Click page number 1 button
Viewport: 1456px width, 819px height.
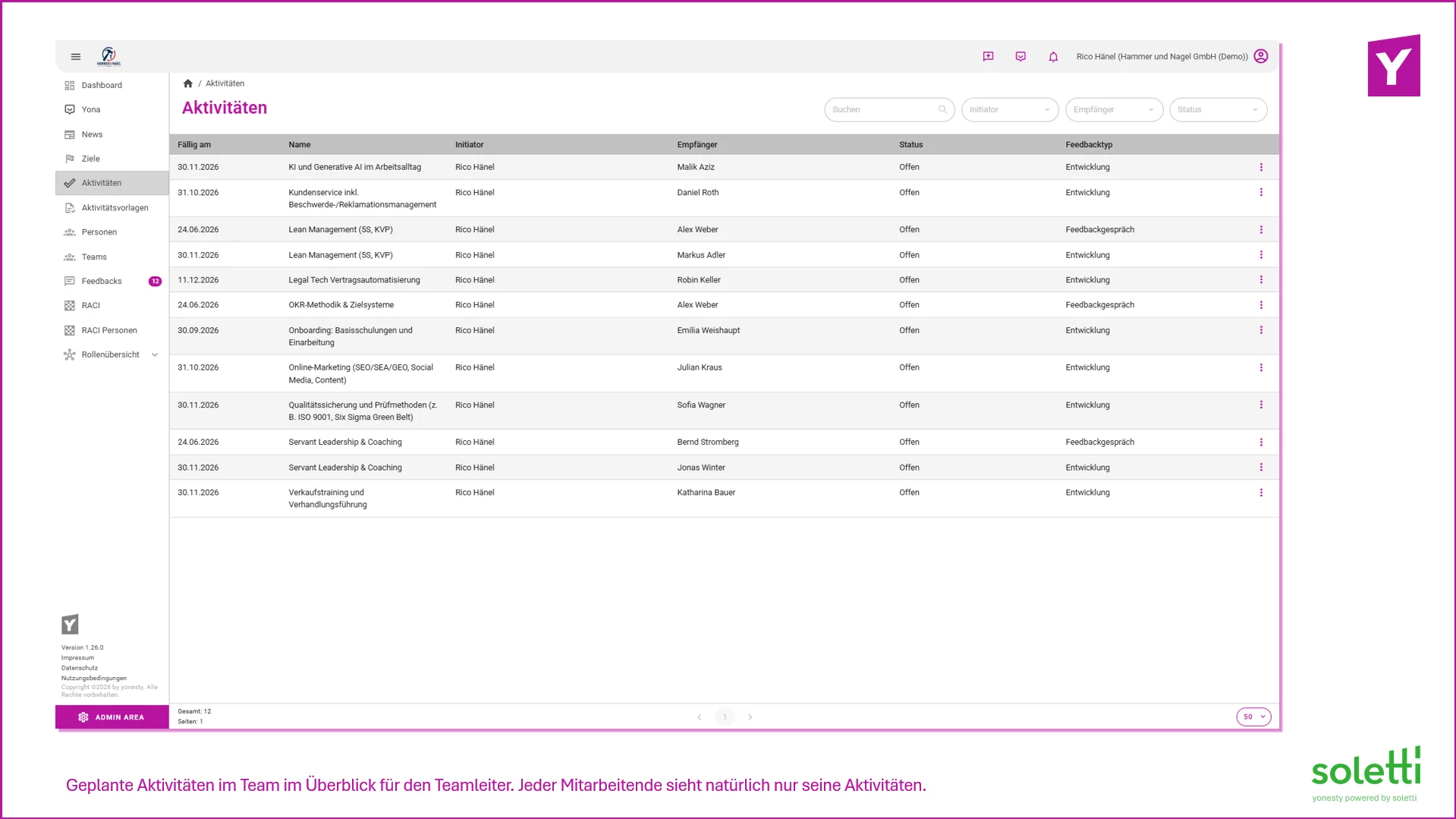point(725,717)
